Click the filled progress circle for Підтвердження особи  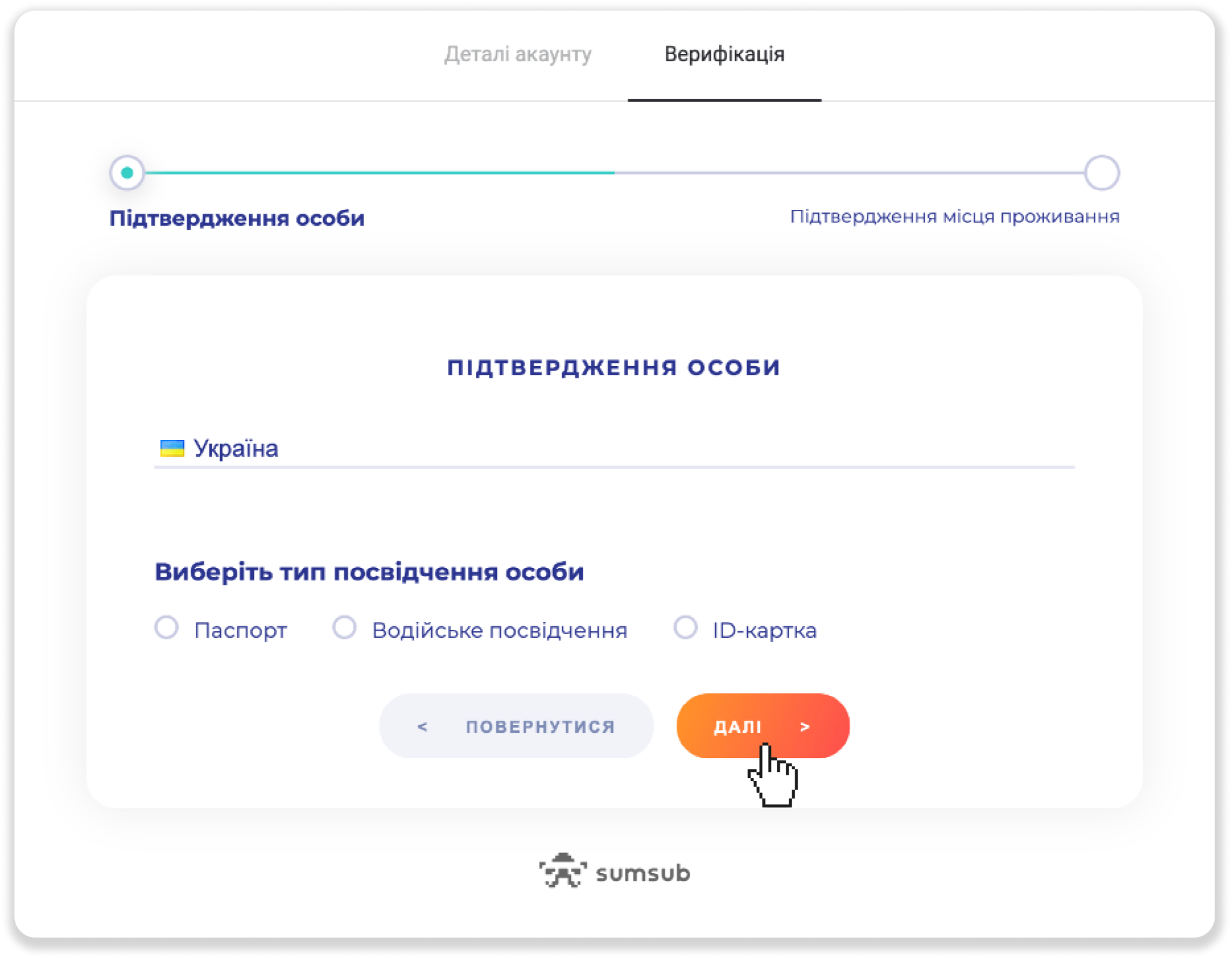[x=127, y=171]
